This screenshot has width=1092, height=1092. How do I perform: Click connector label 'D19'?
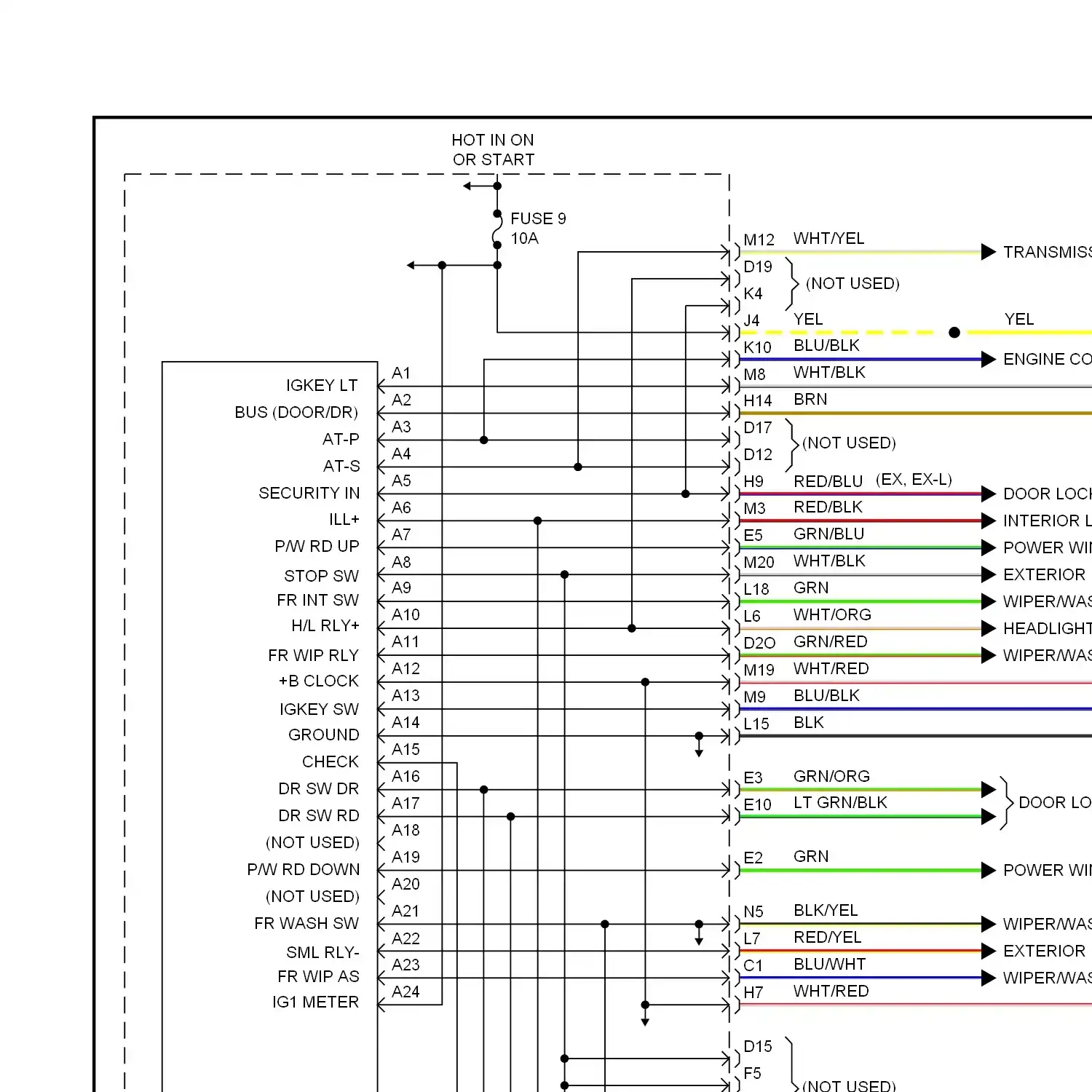[x=757, y=266]
